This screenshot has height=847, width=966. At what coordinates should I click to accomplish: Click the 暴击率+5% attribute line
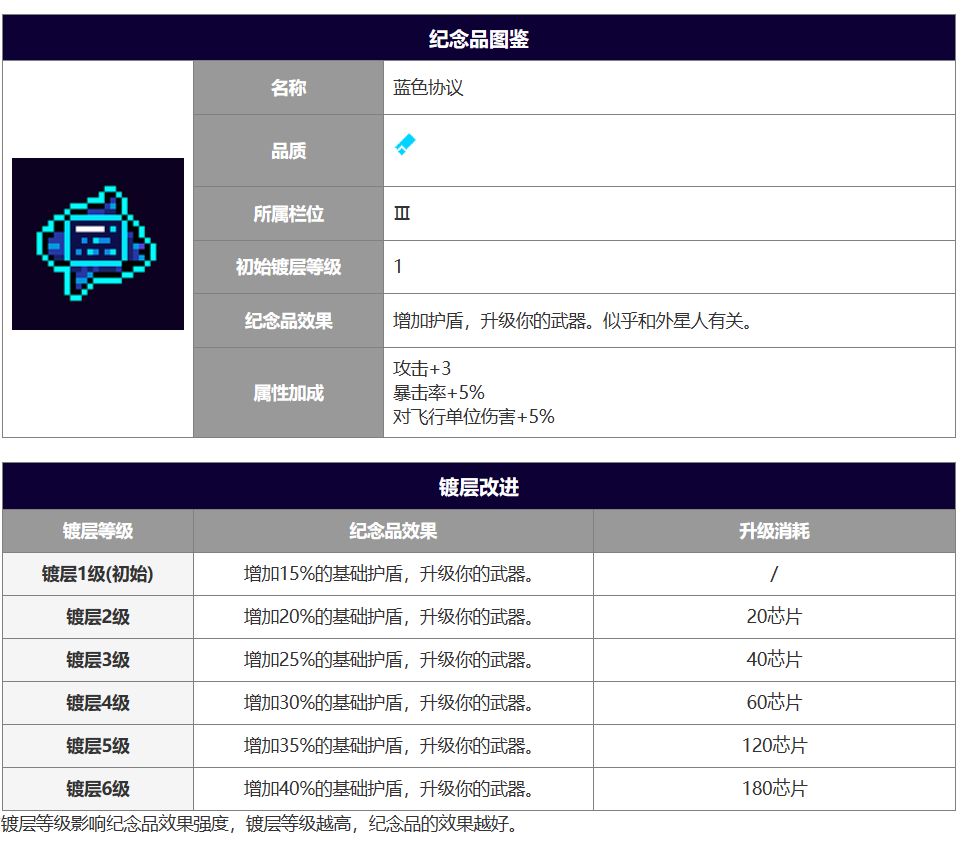(439, 392)
